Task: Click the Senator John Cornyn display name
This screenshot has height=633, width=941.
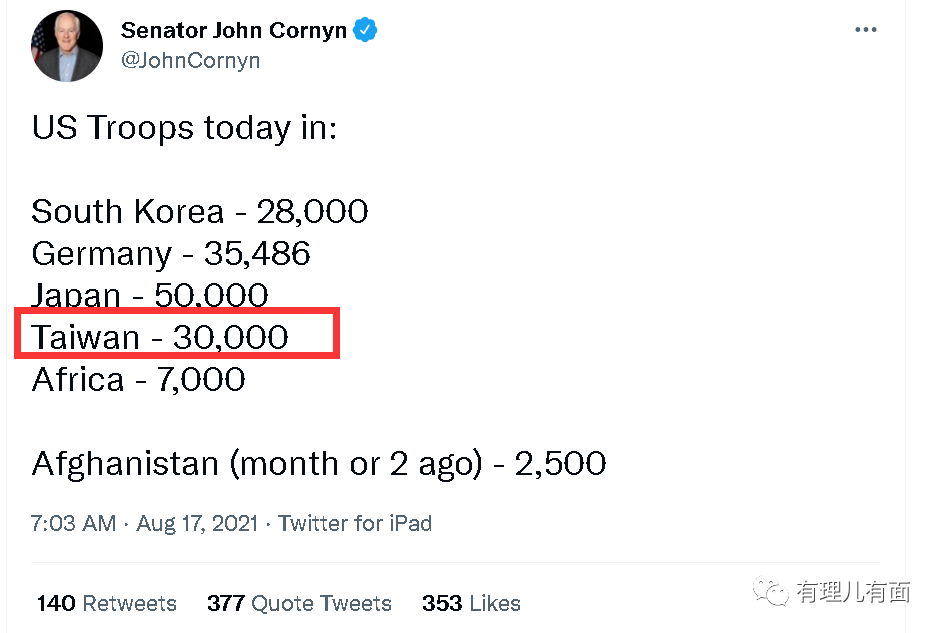Action: pyautogui.click(x=233, y=31)
